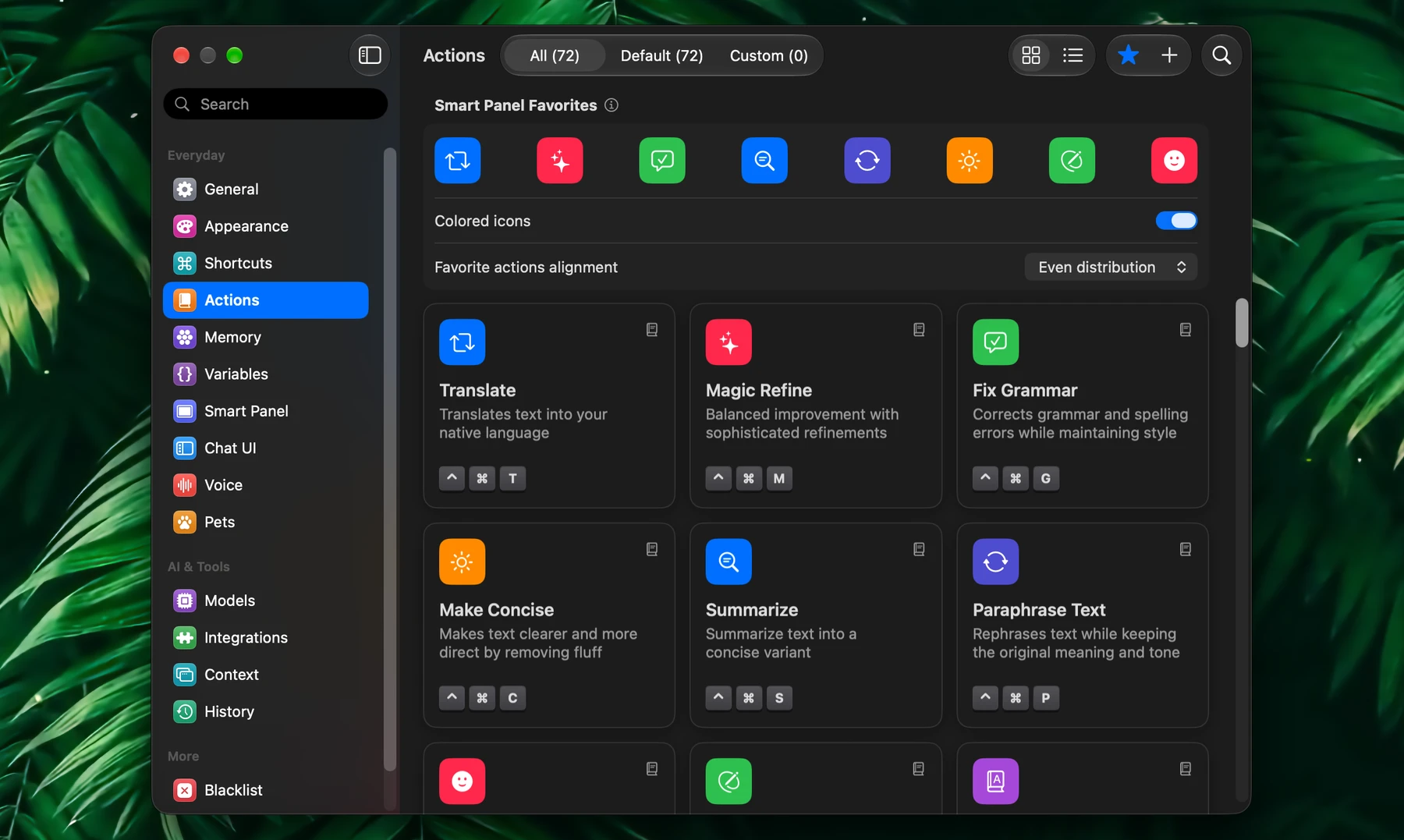Open Shortcuts settings in sidebar
Screen dimensions: 1404x840
(x=265, y=263)
